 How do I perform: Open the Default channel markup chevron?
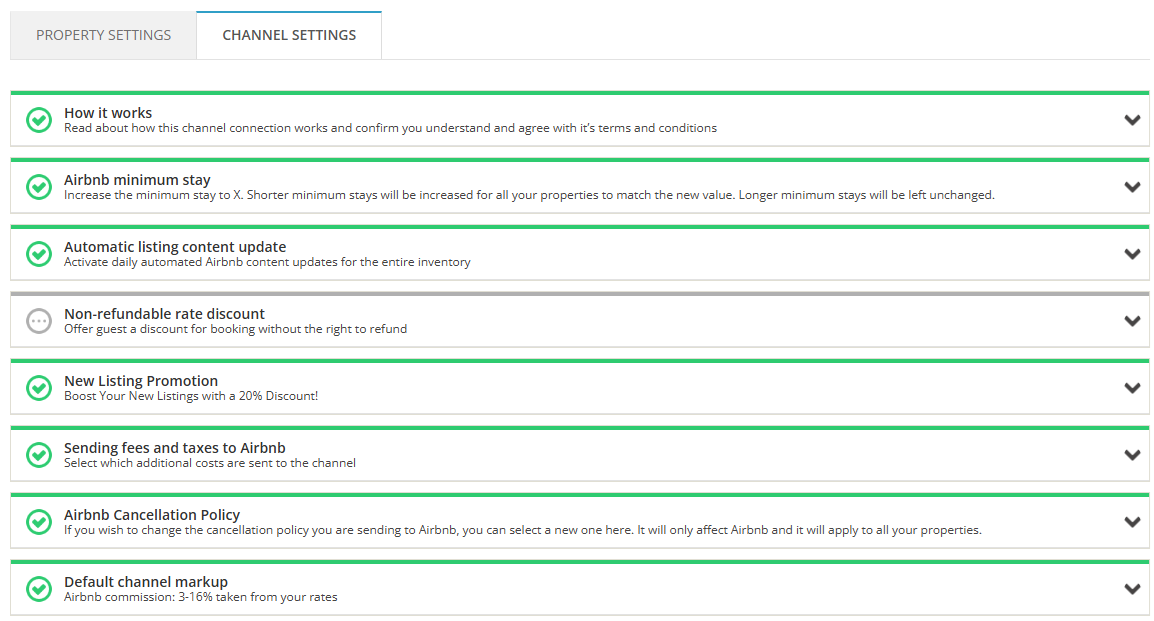click(x=1132, y=589)
